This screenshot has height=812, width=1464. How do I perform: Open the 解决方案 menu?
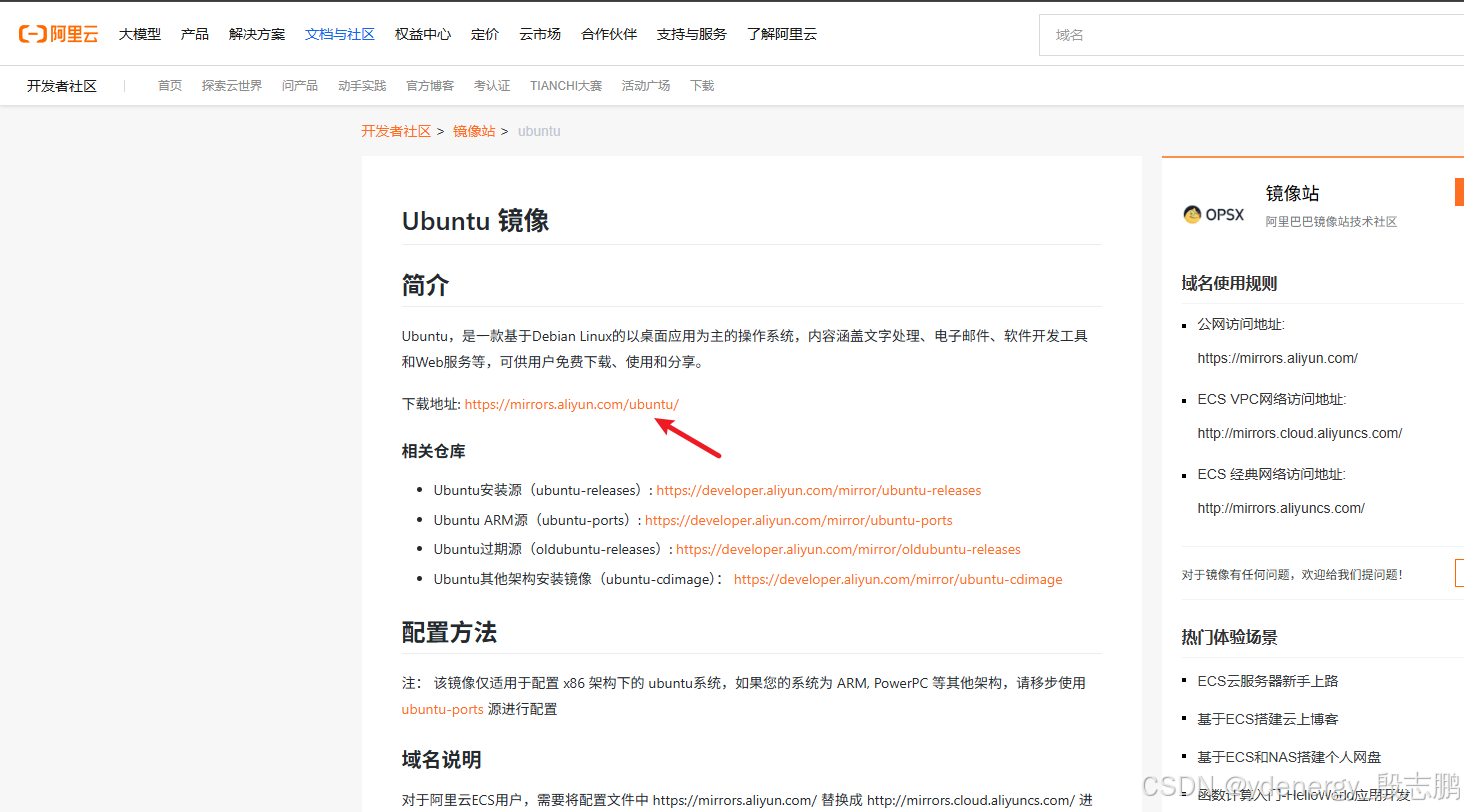click(257, 34)
